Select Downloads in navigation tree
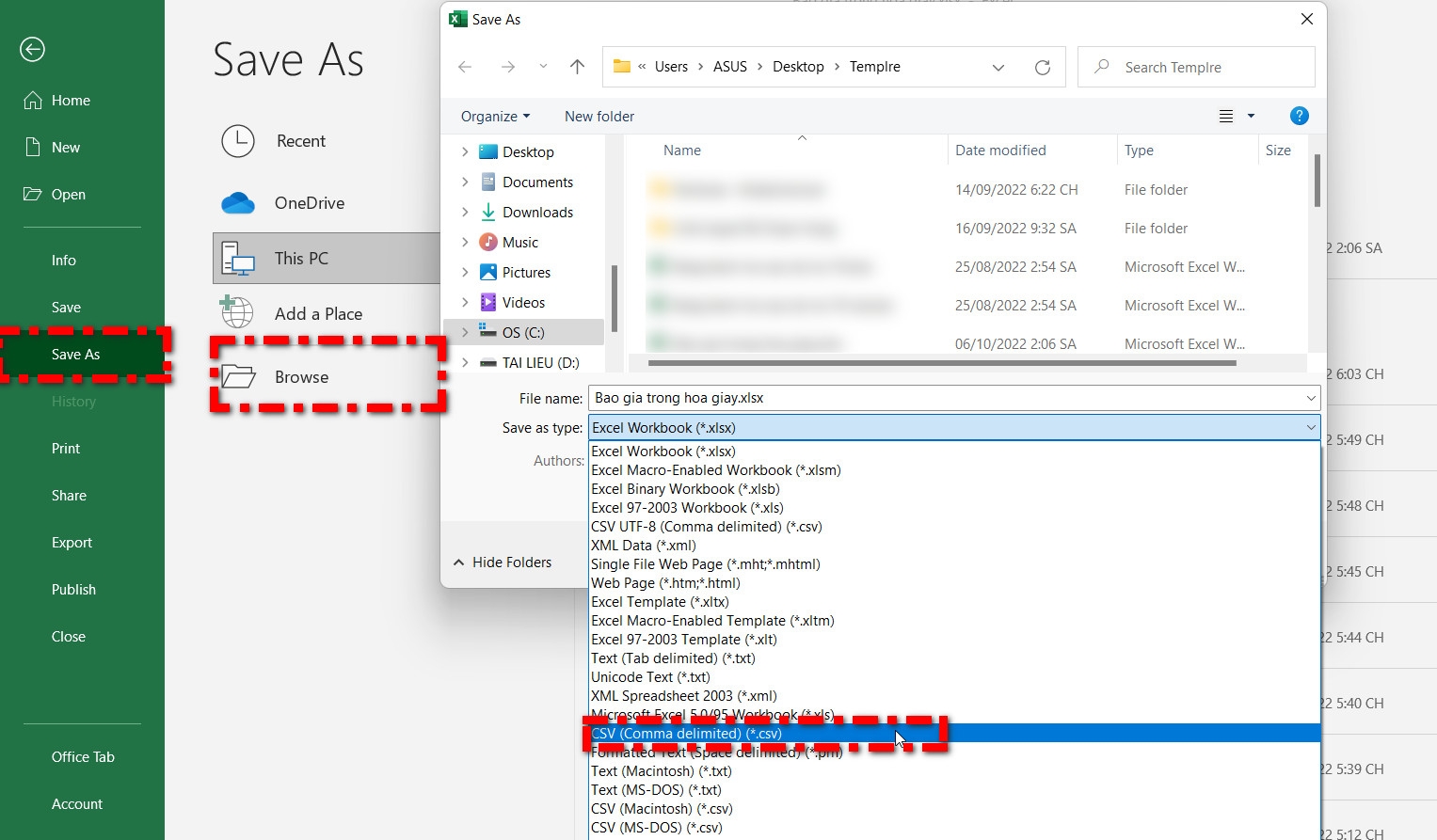 (537, 213)
